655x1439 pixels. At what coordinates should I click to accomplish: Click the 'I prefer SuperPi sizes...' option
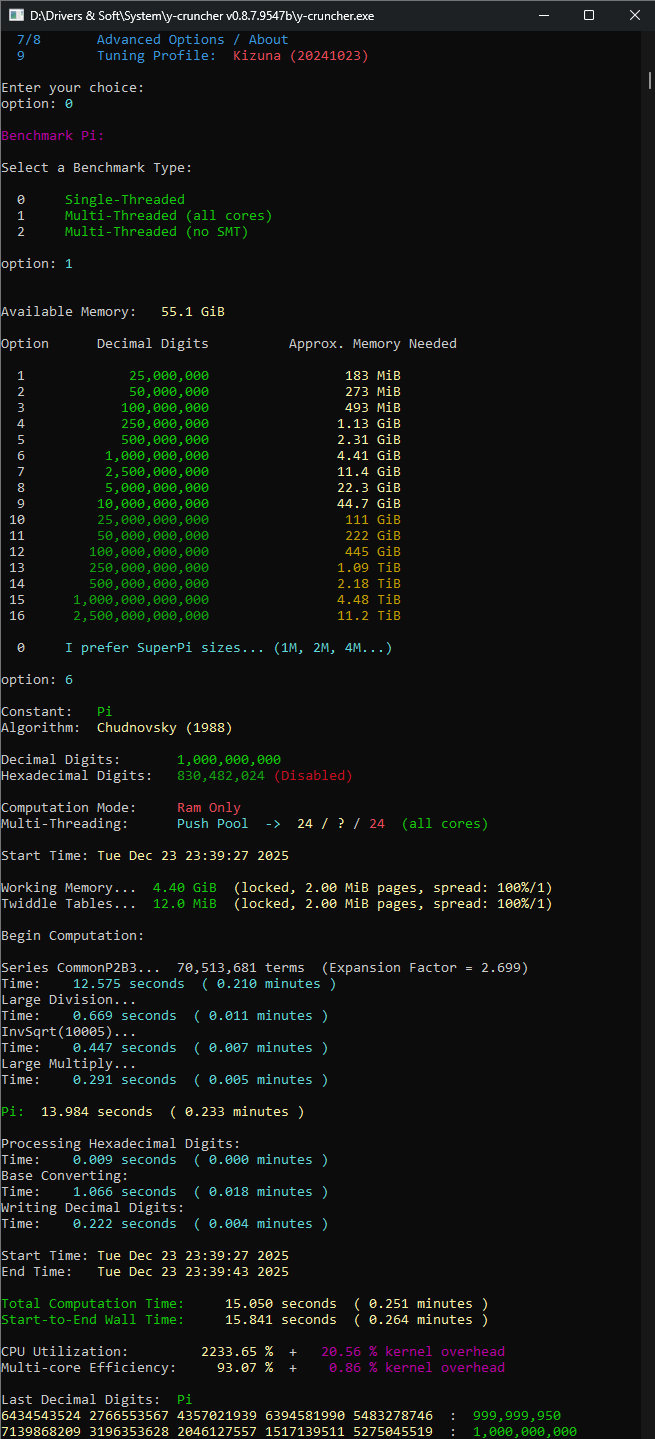point(228,648)
